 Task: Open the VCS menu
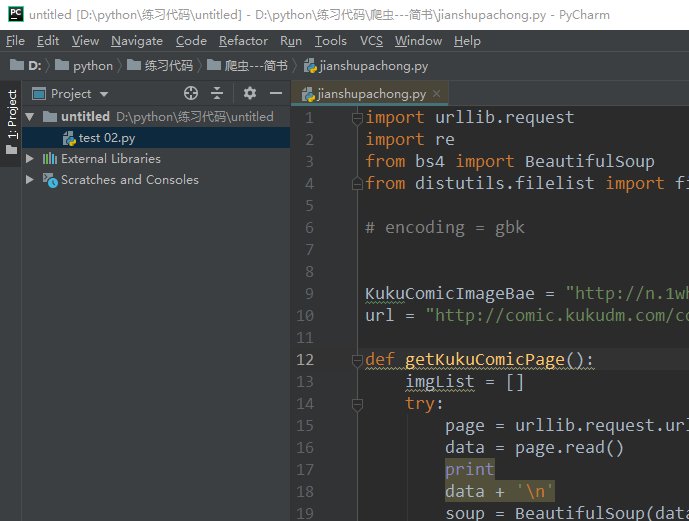pyautogui.click(x=371, y=41)
